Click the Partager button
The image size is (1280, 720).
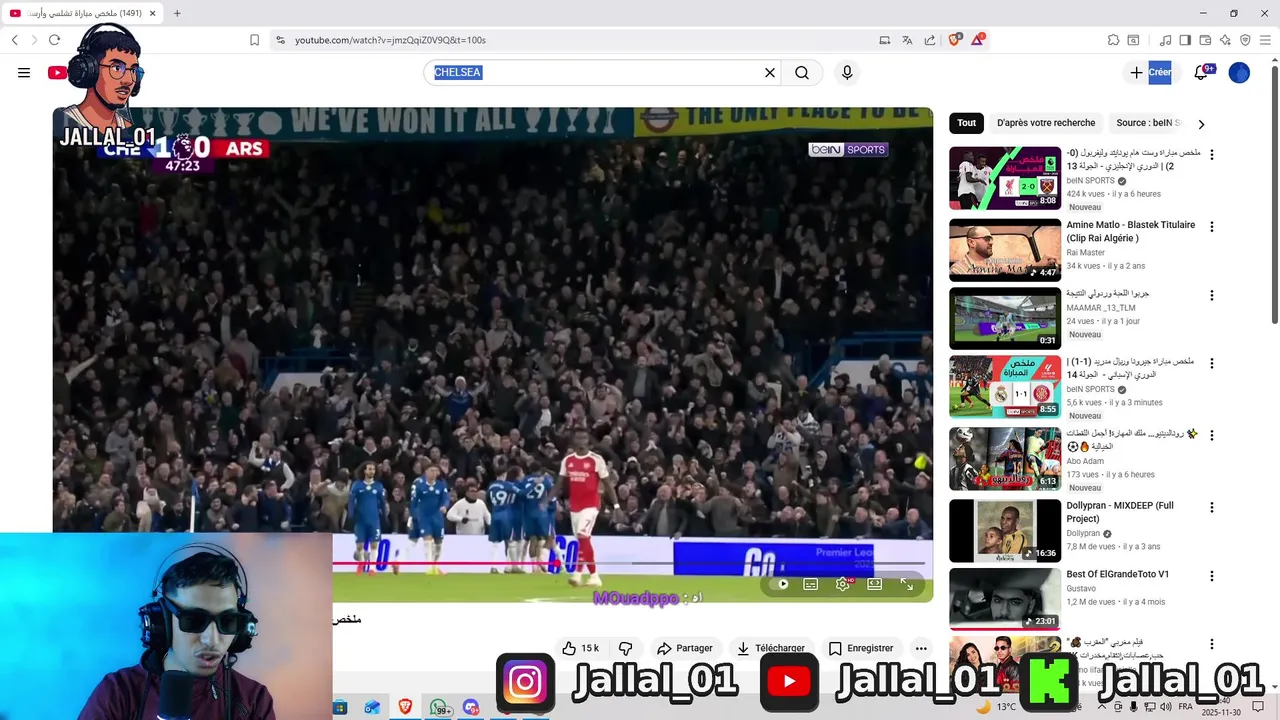click(x=685, y=648)
